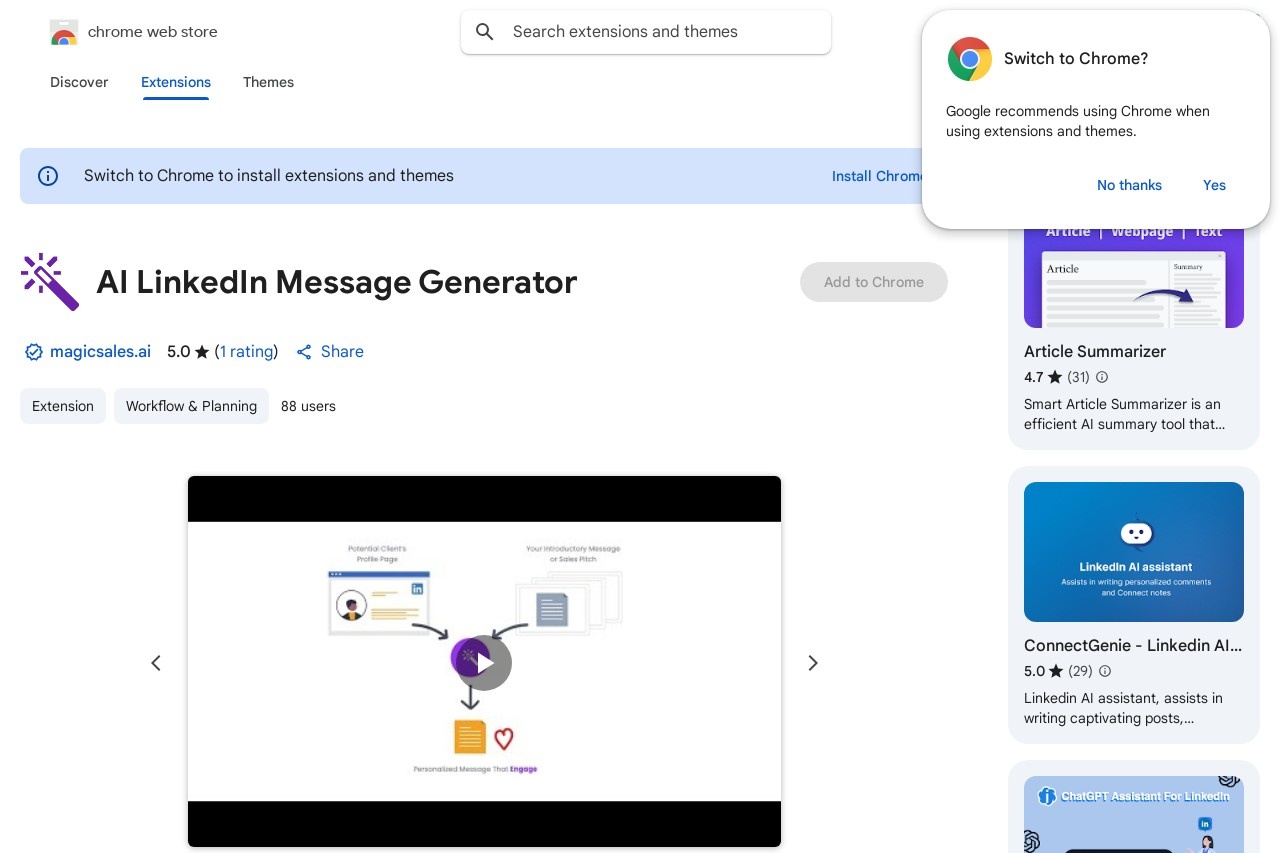Viewport: 1280px width, 853px height.
Task: Show the next screenshot in the carousel
Action: tap(813, 662)
